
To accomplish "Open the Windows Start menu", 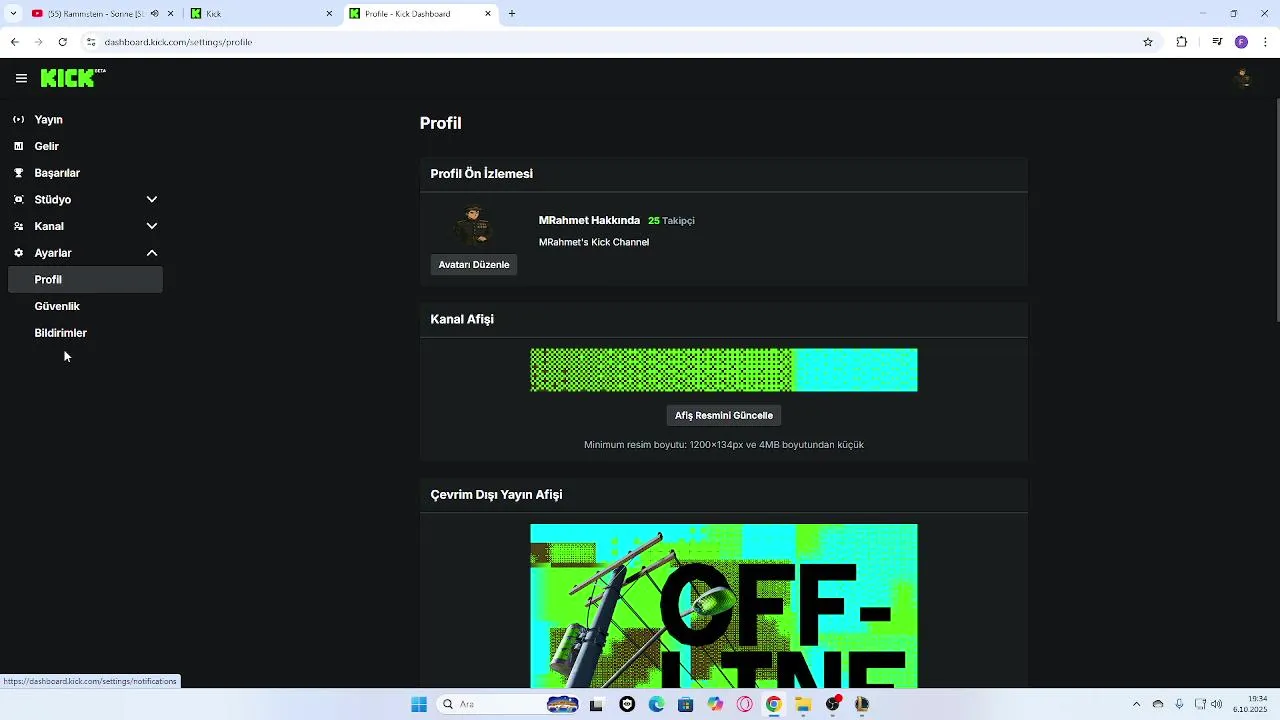I will (419, 704).
